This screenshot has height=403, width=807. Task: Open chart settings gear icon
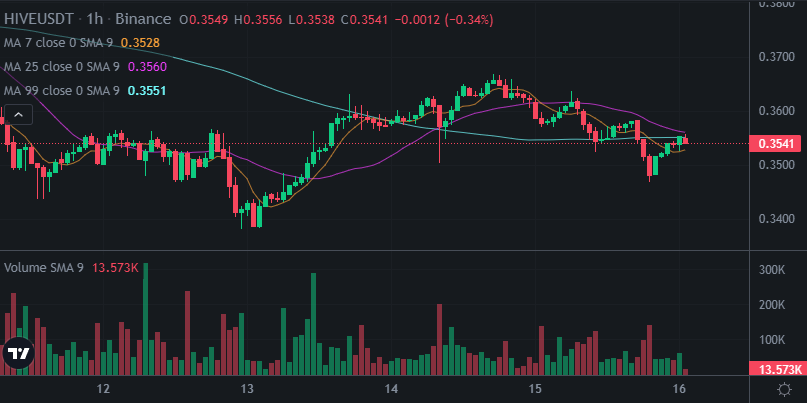coord(784,389)
